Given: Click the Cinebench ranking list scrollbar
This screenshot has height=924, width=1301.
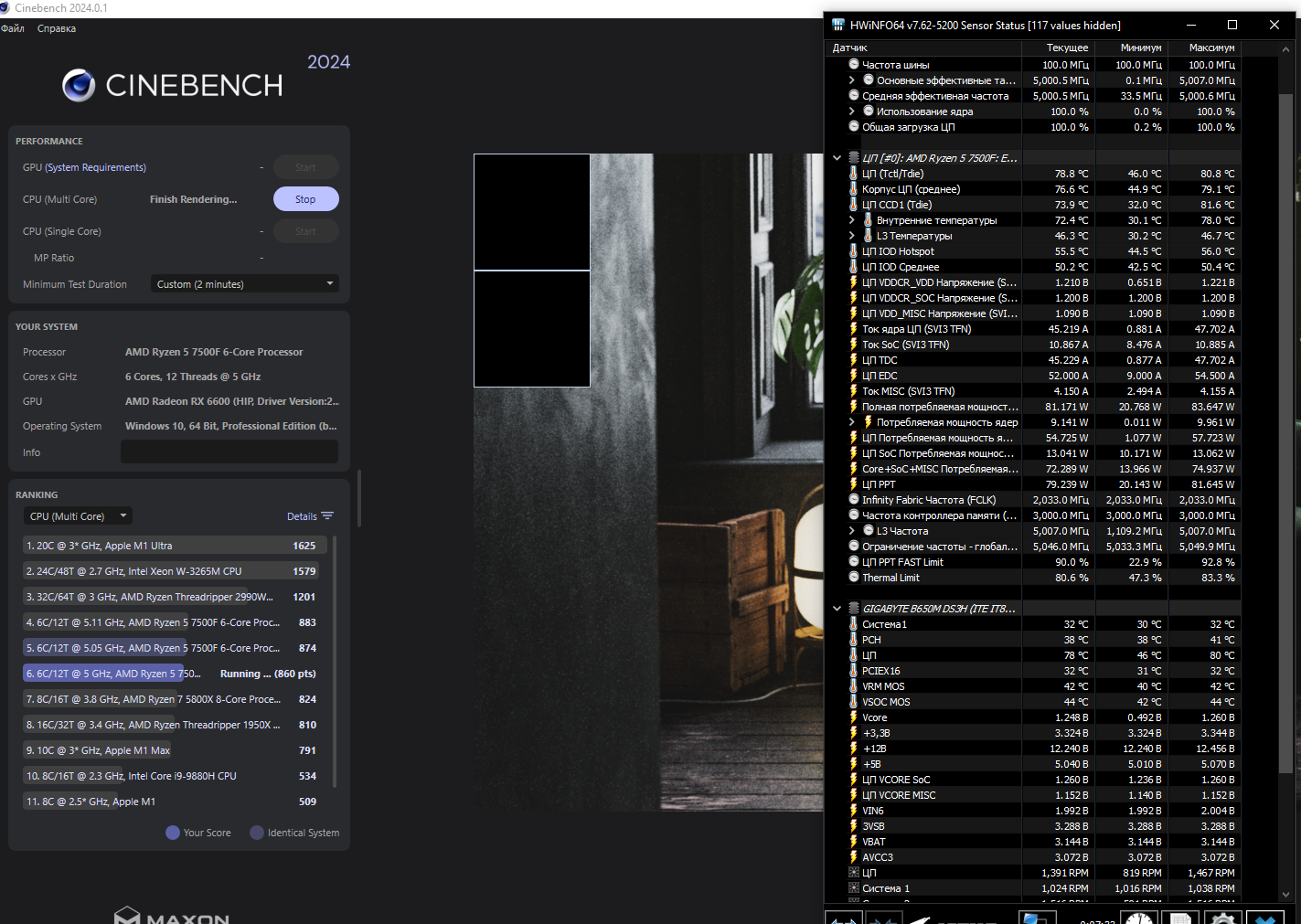Looking at the screenshot, I should tap(335, 662).
